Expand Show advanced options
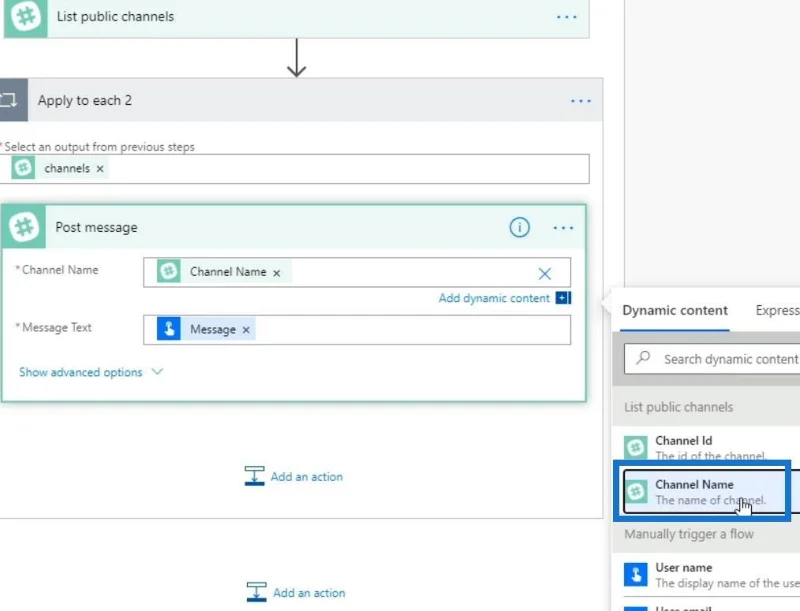Screen dimensions: 800x611 pos(81,372)
